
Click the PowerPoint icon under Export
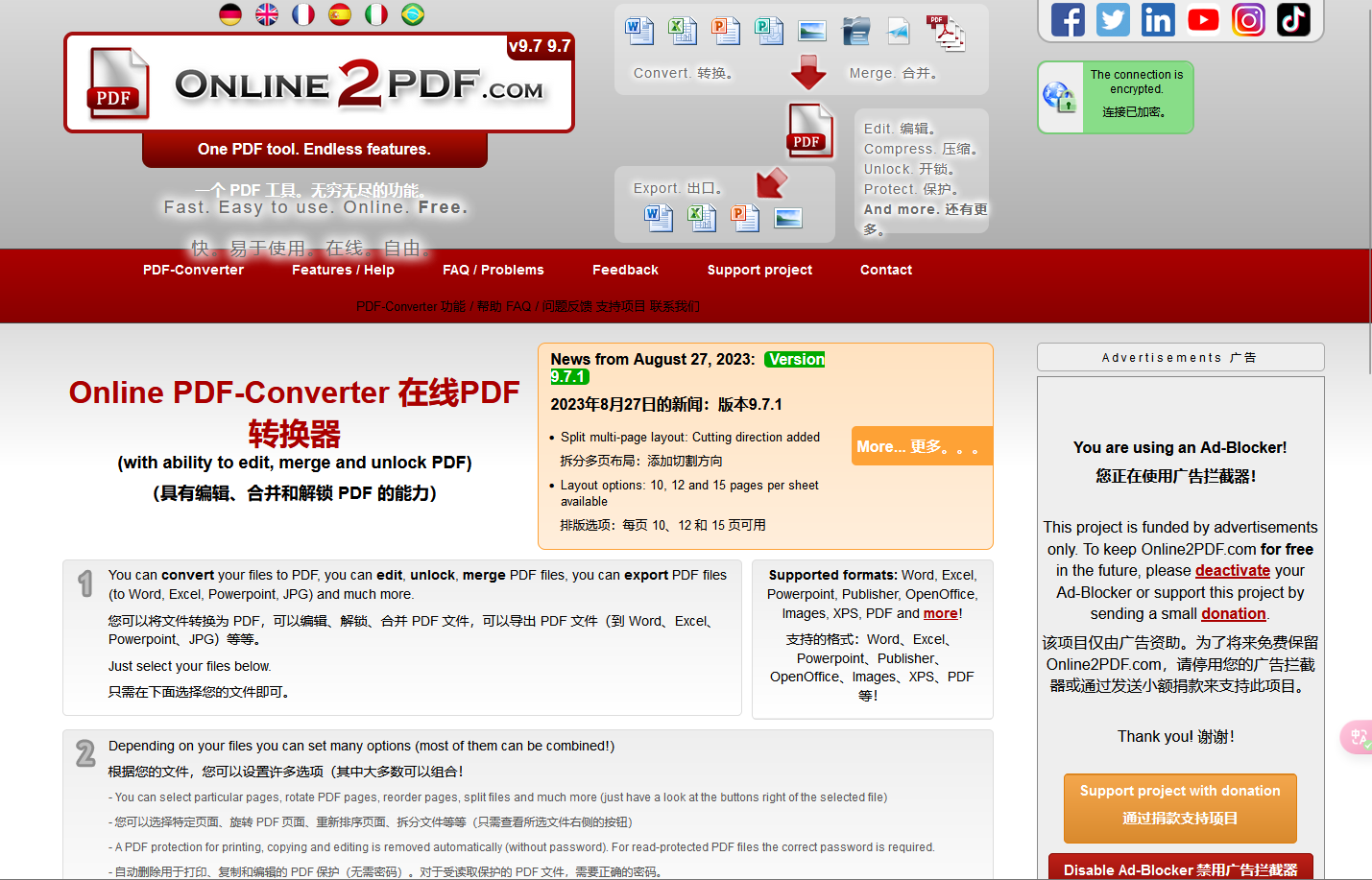(745, 218)
